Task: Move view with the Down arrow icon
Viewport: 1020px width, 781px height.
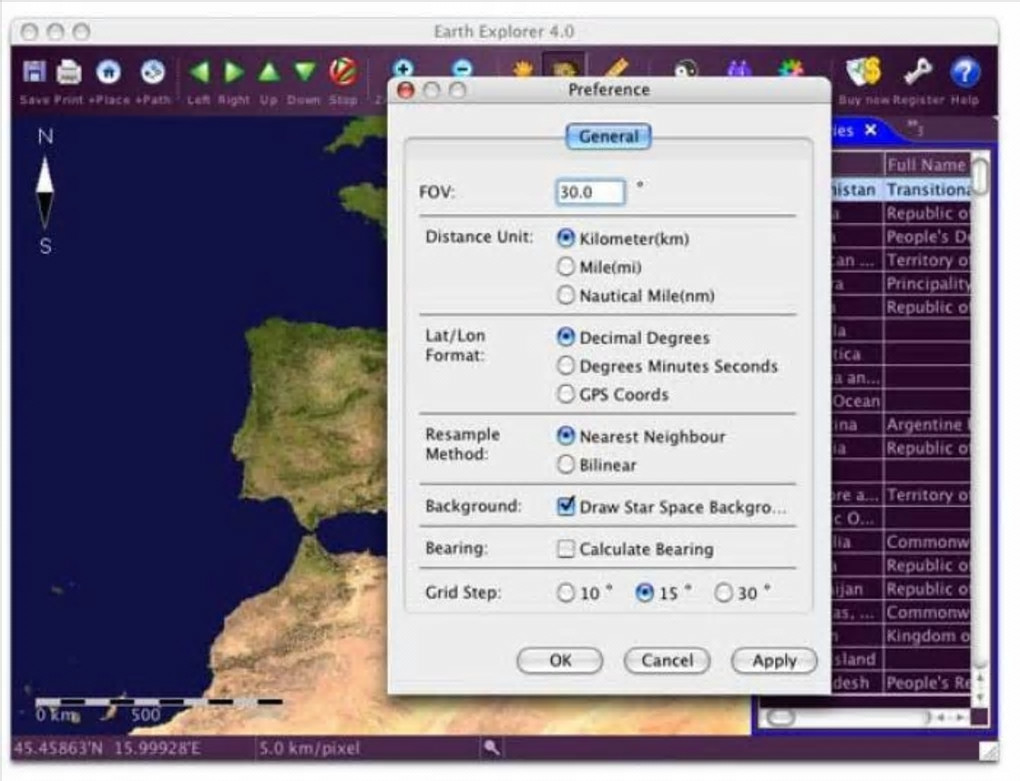Action: (x=304, y=72)
